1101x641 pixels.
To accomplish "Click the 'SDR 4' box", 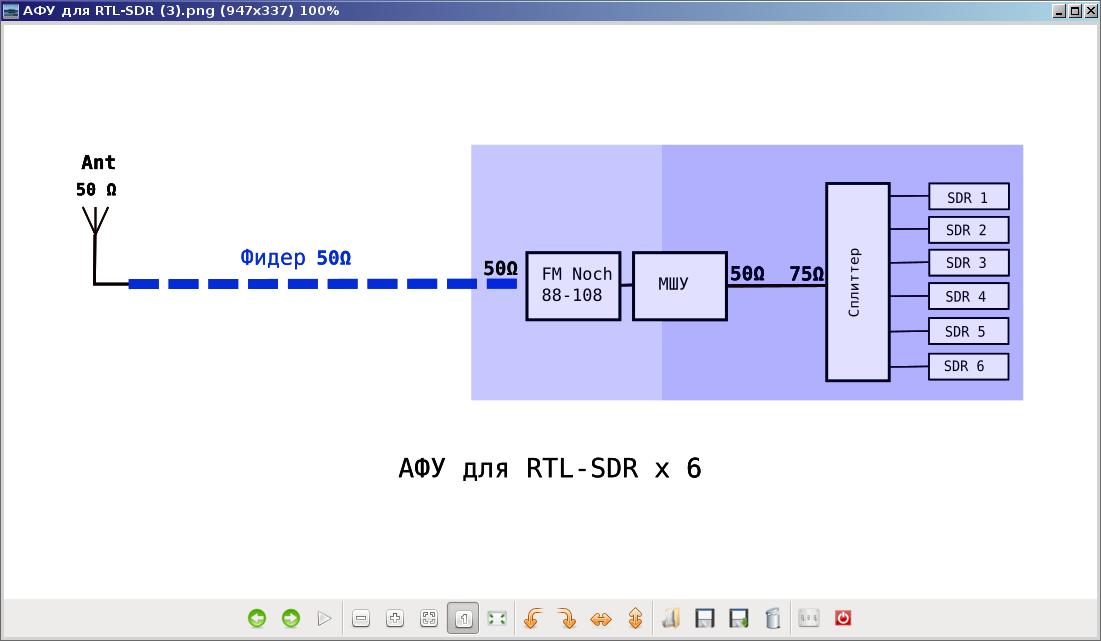I will [x=968, y=296].
